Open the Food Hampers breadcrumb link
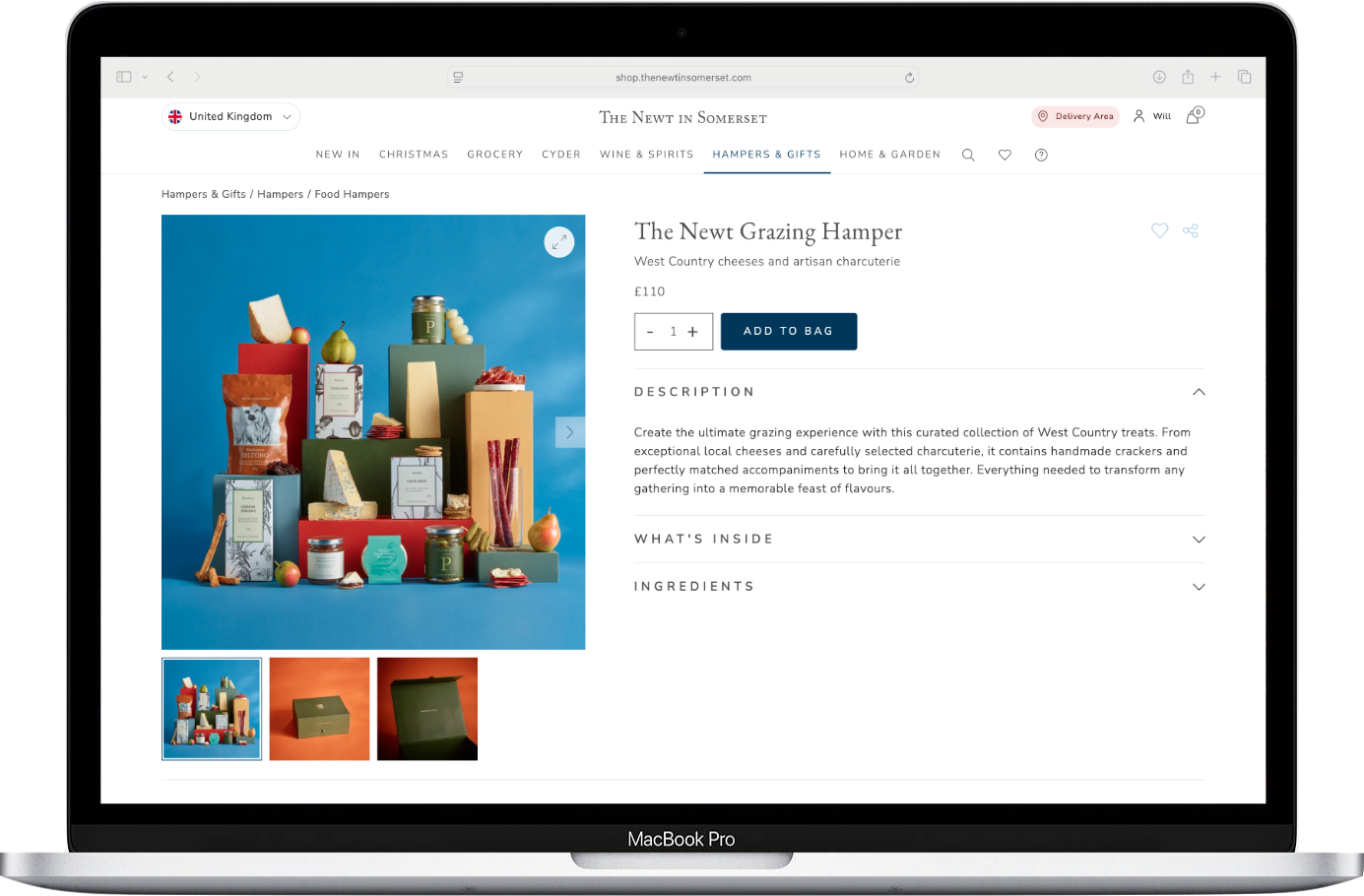 [x=352, y=194]
